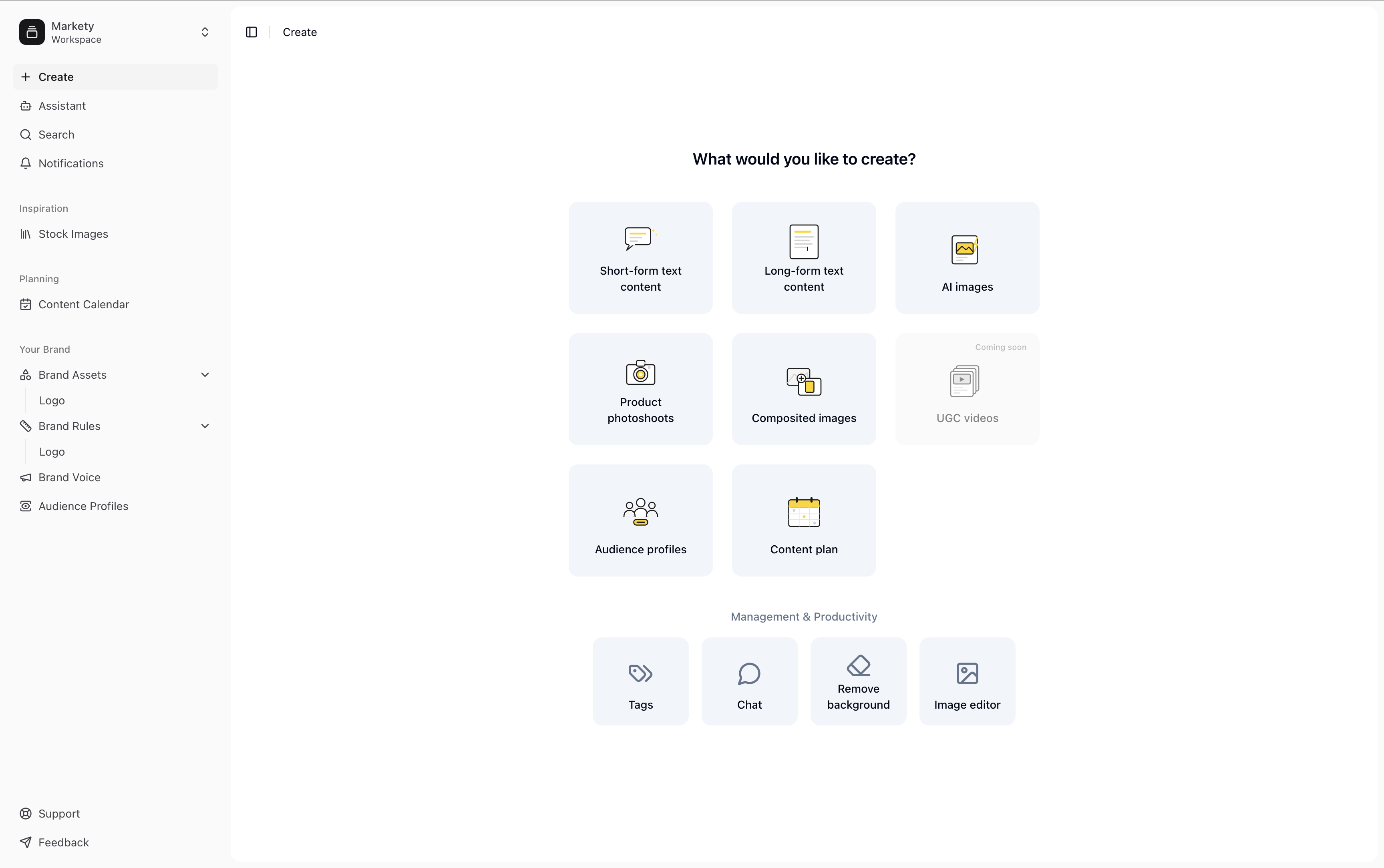Select Logo under Brand Assets
1384x868 pixels.
point(52,401)
